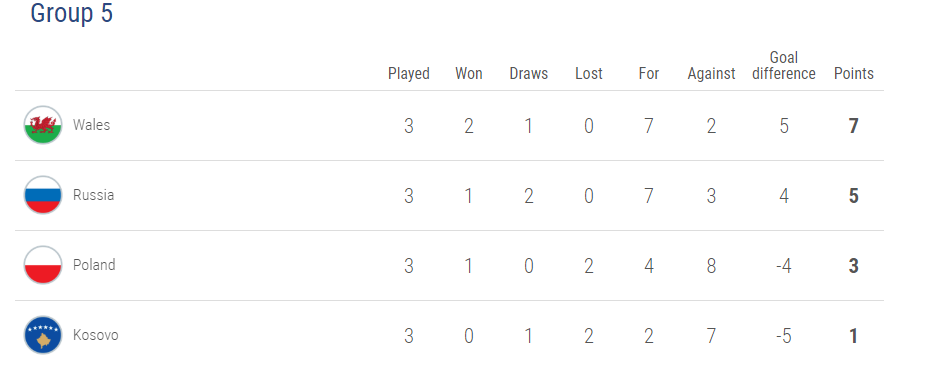Select Kosovo goal difference of -5
This screenshot has width=926, height=383.
click(x=784, y=336)
